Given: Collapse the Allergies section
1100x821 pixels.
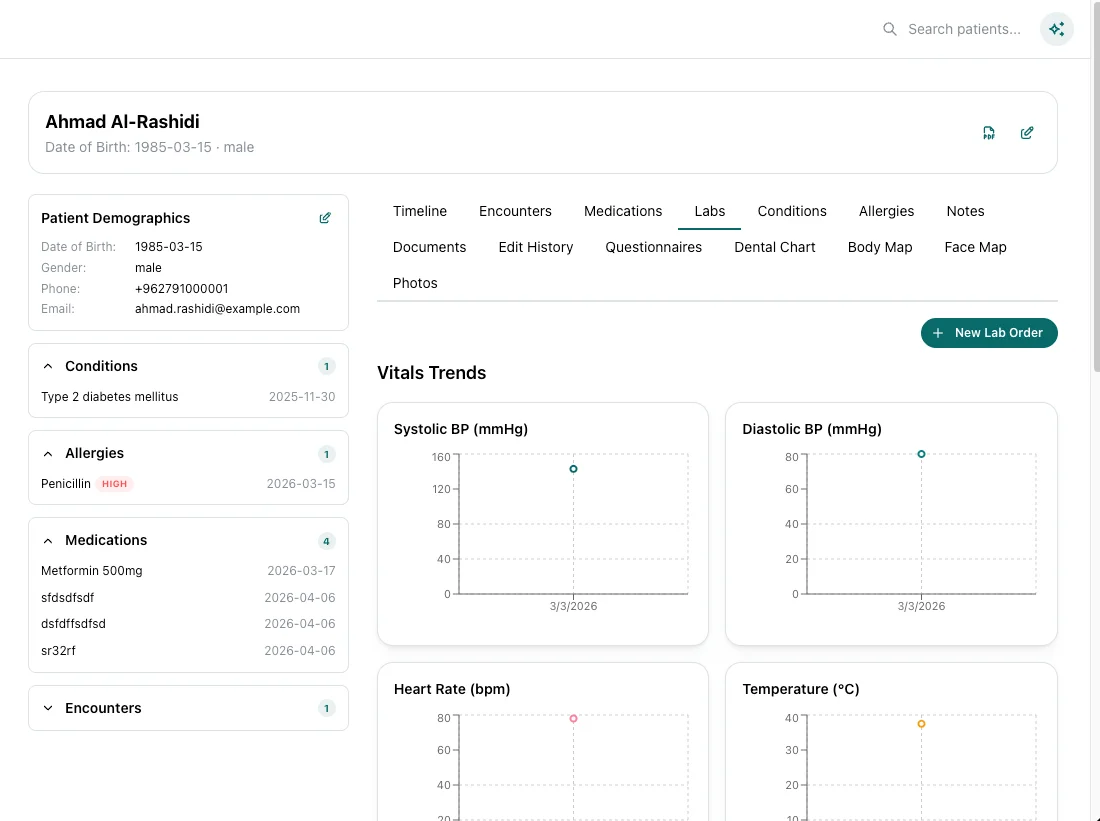Looking at the screenshot, I should [48, 453].
